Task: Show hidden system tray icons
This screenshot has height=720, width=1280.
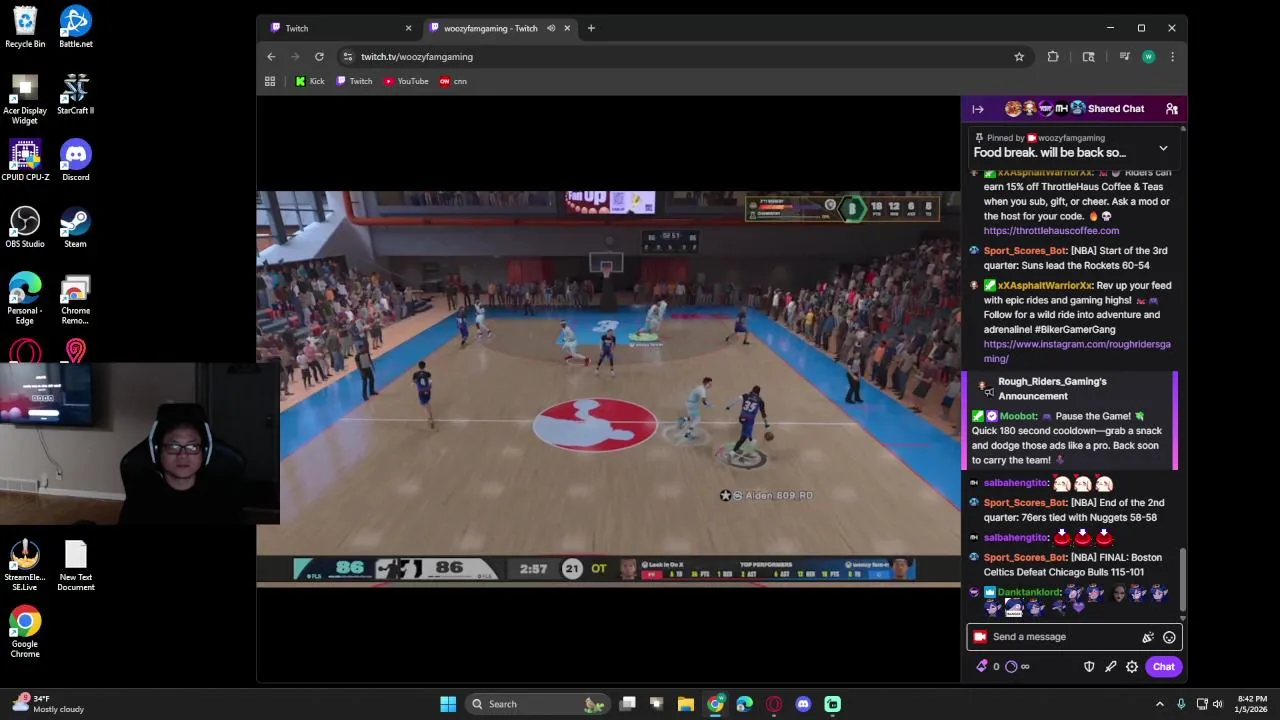Action: (x=1161, y=704)
